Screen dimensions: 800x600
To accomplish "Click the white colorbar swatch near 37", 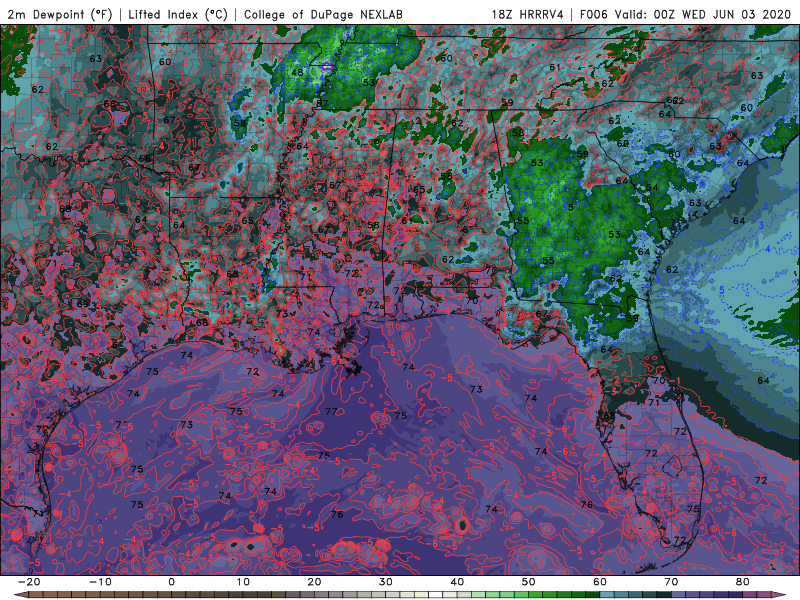I will (435, 595).
